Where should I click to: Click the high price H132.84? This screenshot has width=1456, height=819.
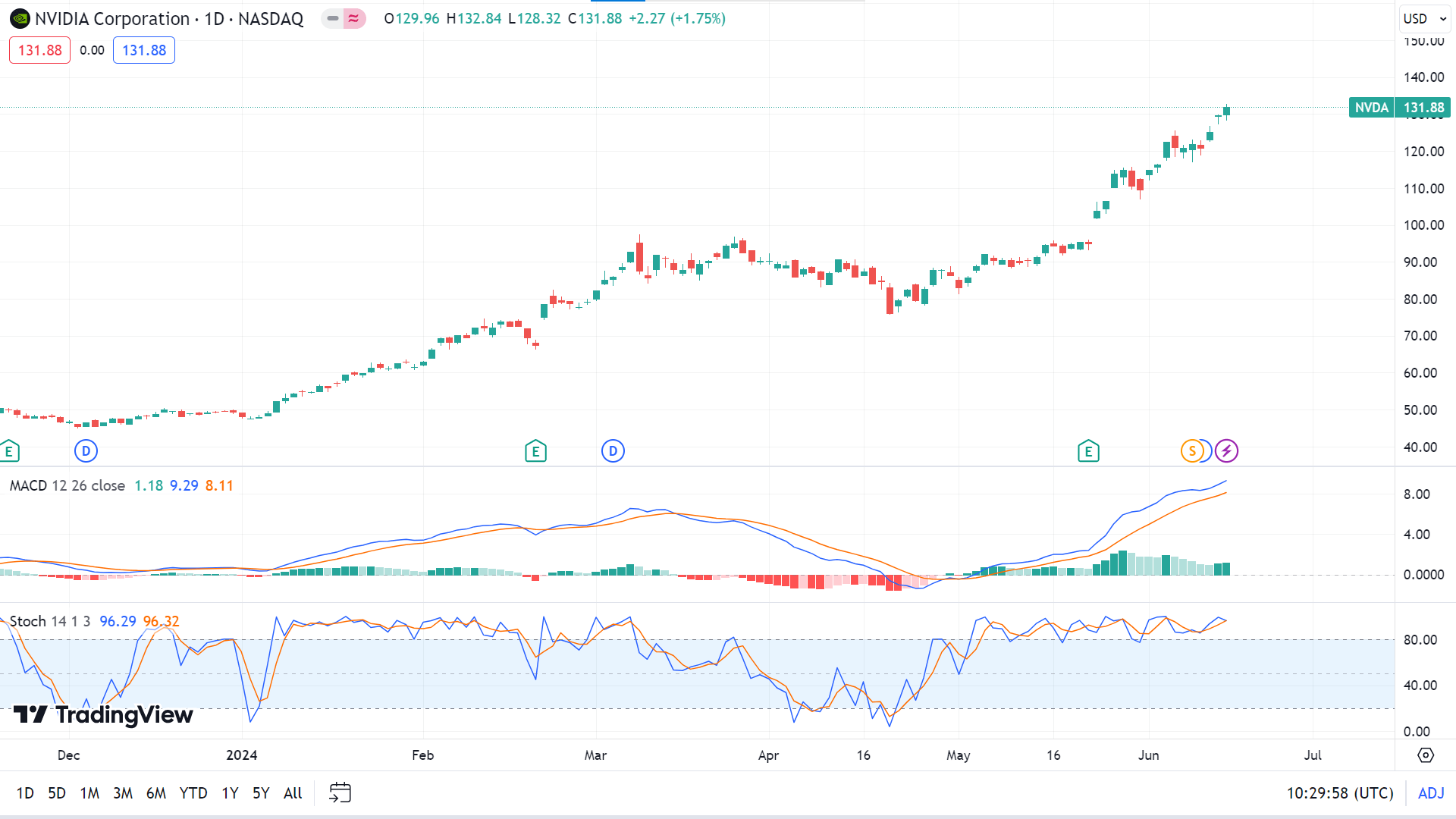(x=474, y=18)
